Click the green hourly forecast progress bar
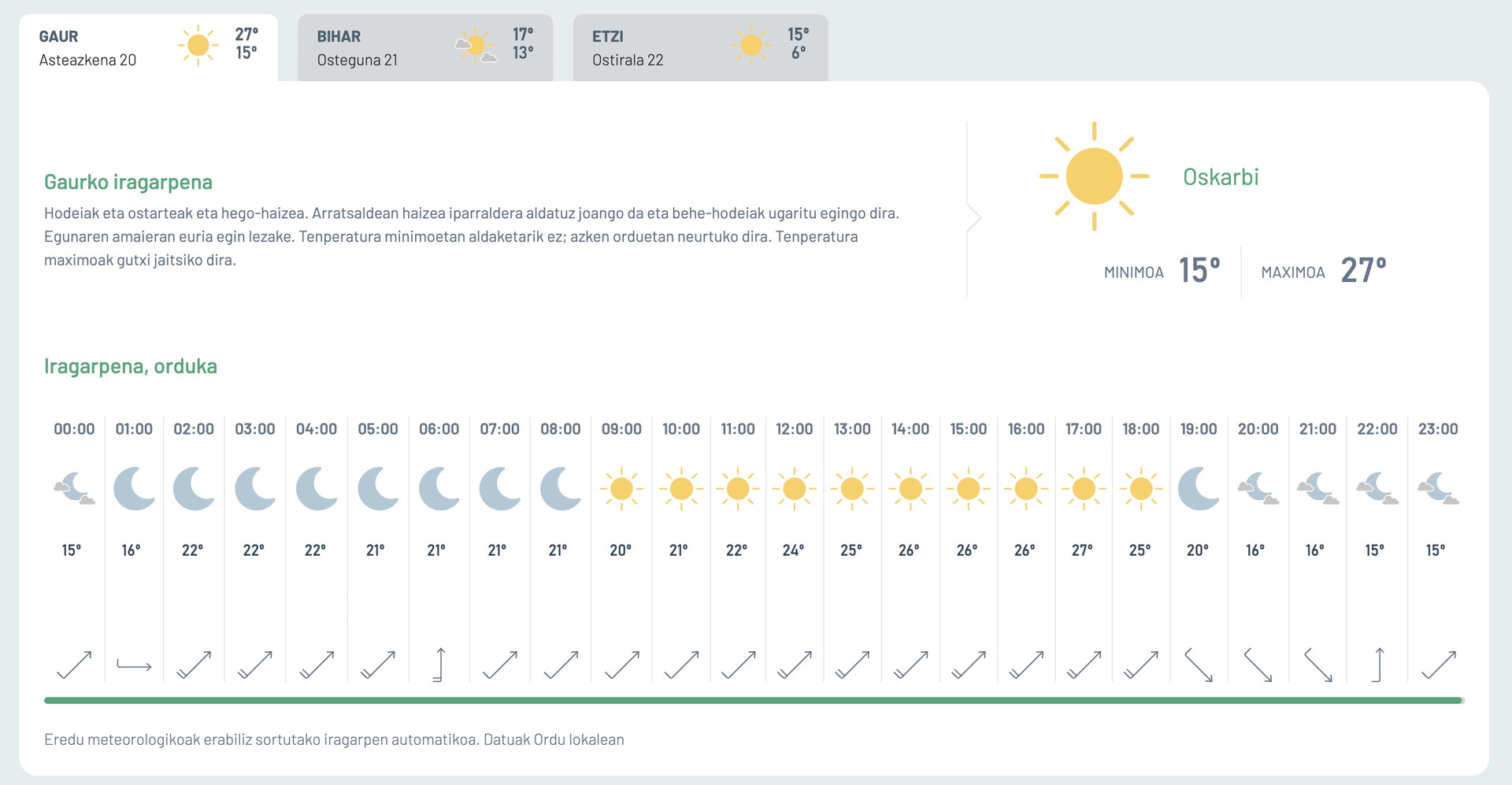Image resolution: width=1512 pixels, height=785 pixels. click(x=754, y=700)
